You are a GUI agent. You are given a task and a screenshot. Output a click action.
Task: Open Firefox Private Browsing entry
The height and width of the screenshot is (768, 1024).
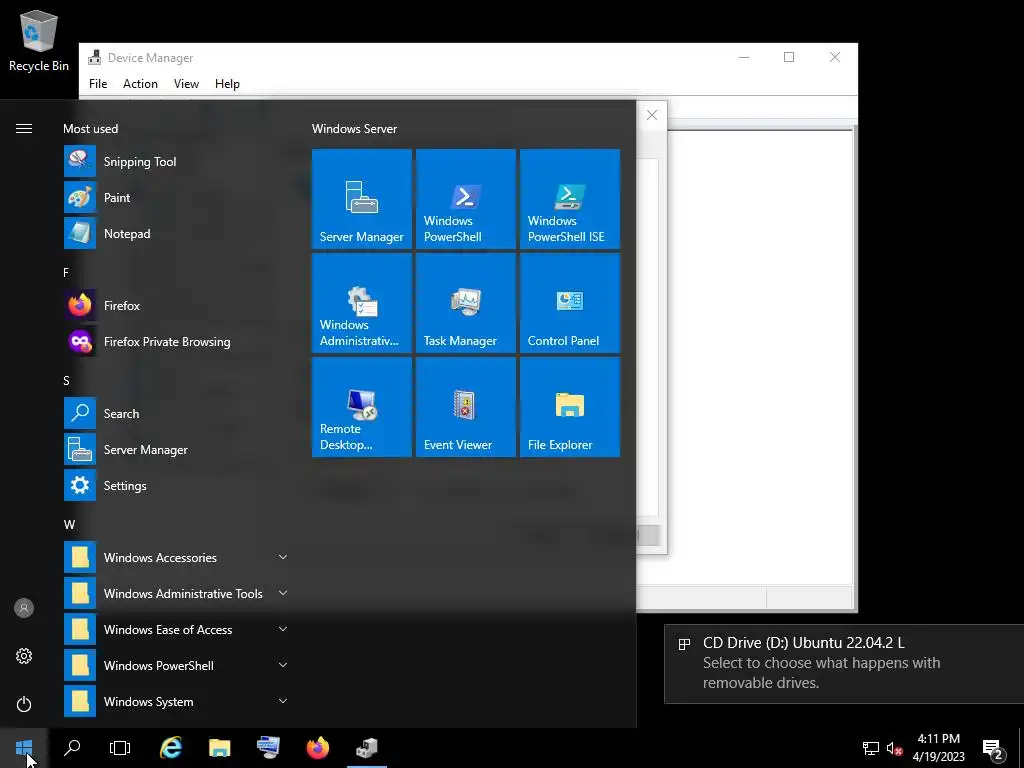(176, 342)
